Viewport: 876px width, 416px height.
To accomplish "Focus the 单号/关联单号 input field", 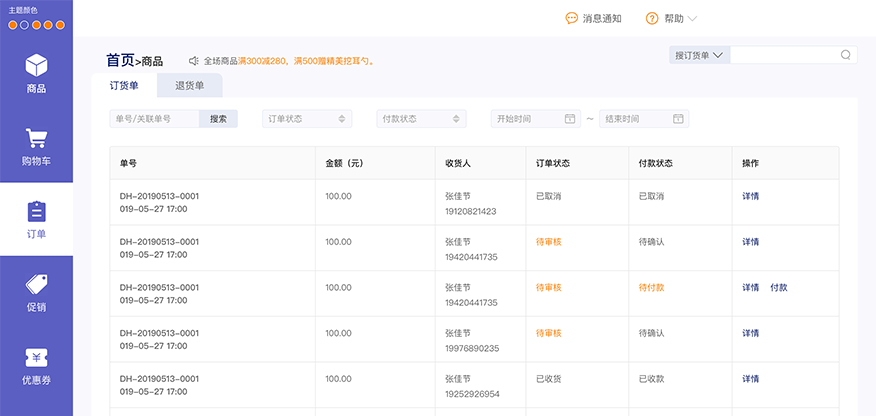I will coord(154,119).
